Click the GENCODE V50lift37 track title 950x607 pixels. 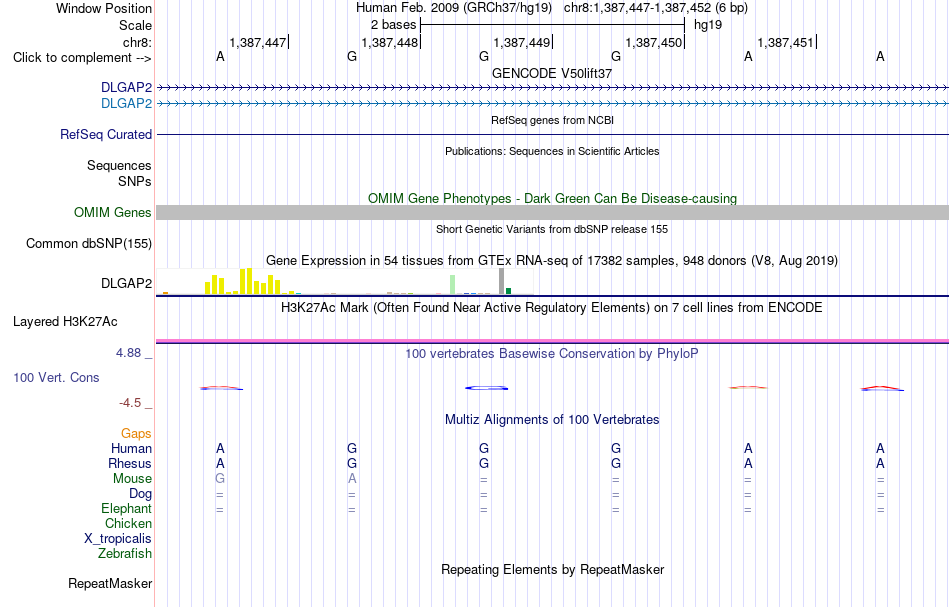coord(552,73)
